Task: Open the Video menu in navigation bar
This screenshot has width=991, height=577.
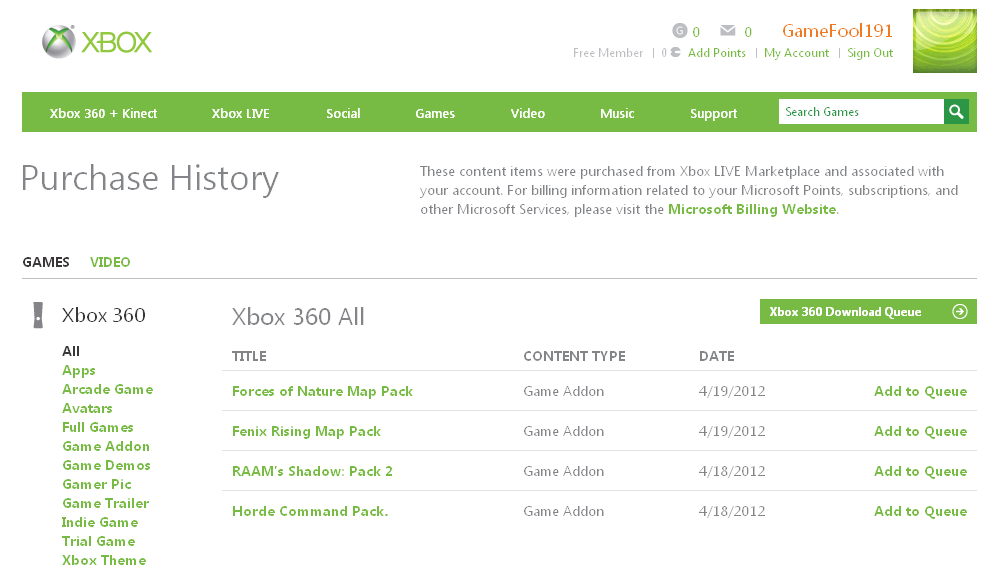Action: click(x=528, y=114)
